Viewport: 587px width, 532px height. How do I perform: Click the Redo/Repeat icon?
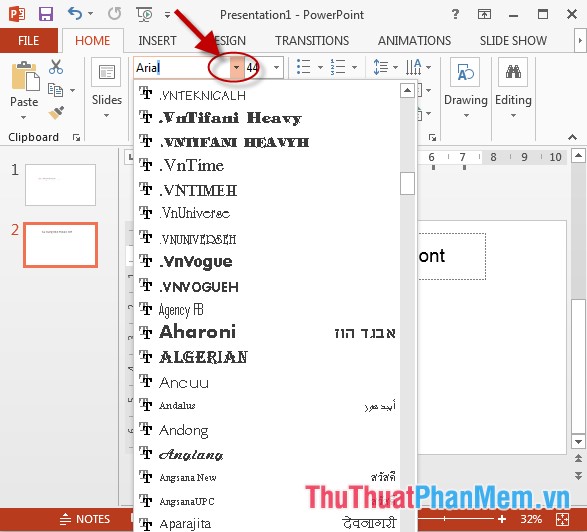click(114, 14)
